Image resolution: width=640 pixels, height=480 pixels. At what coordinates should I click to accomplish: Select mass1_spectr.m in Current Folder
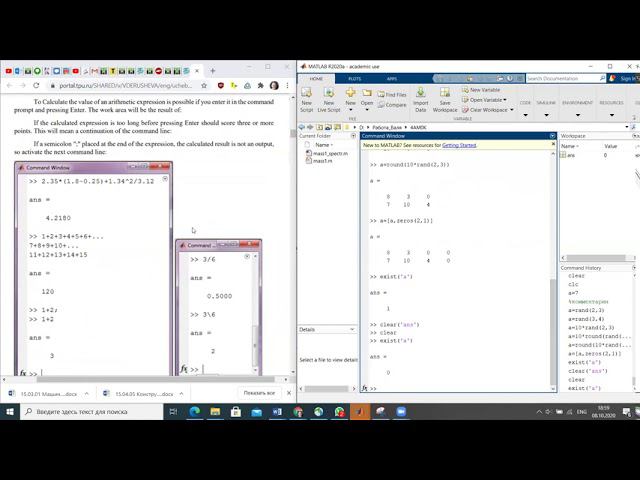click(327, 153)
